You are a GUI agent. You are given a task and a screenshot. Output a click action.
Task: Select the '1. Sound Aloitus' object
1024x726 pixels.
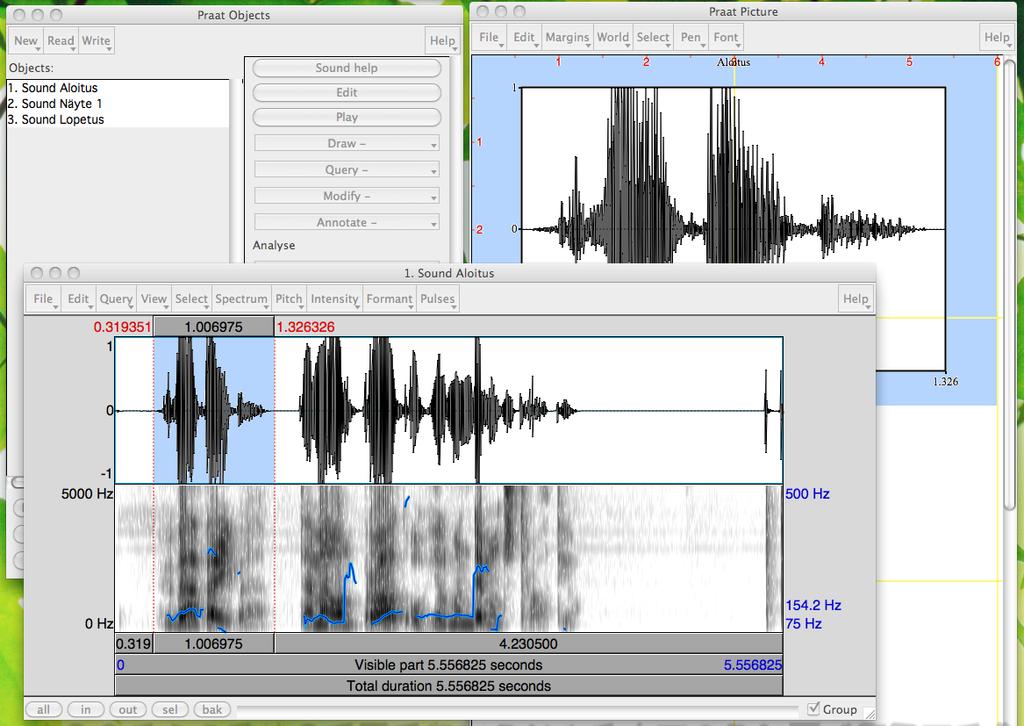click(118, 87)
